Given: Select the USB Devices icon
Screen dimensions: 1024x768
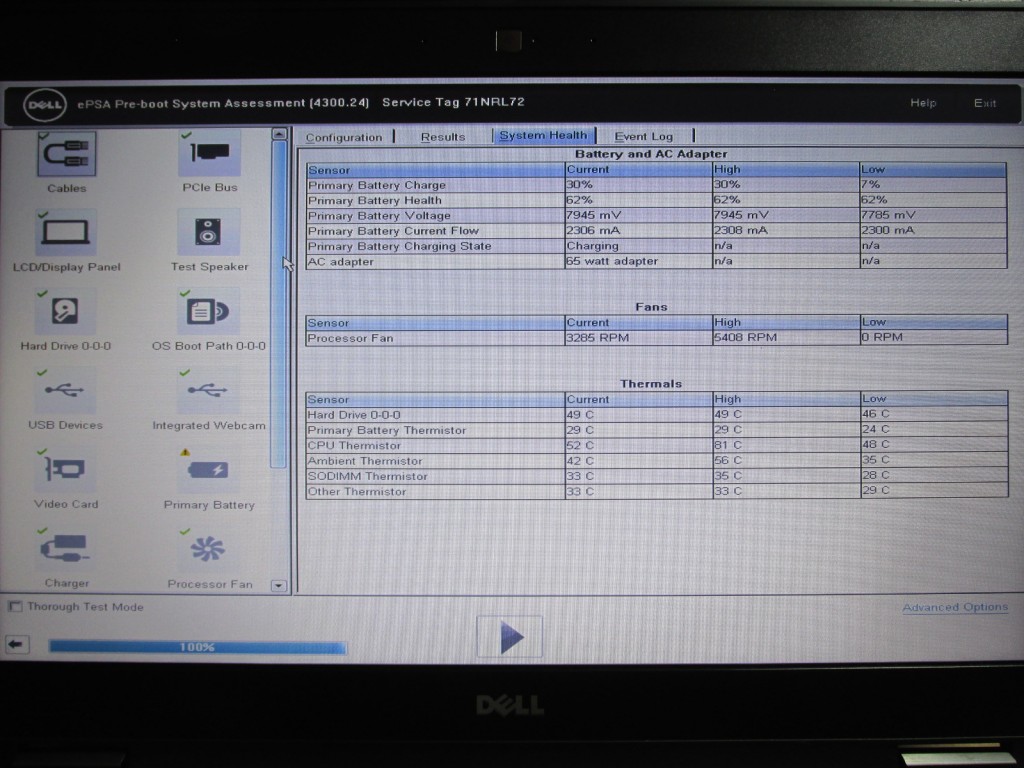Looking at the screenshot, I should (66, 391).
